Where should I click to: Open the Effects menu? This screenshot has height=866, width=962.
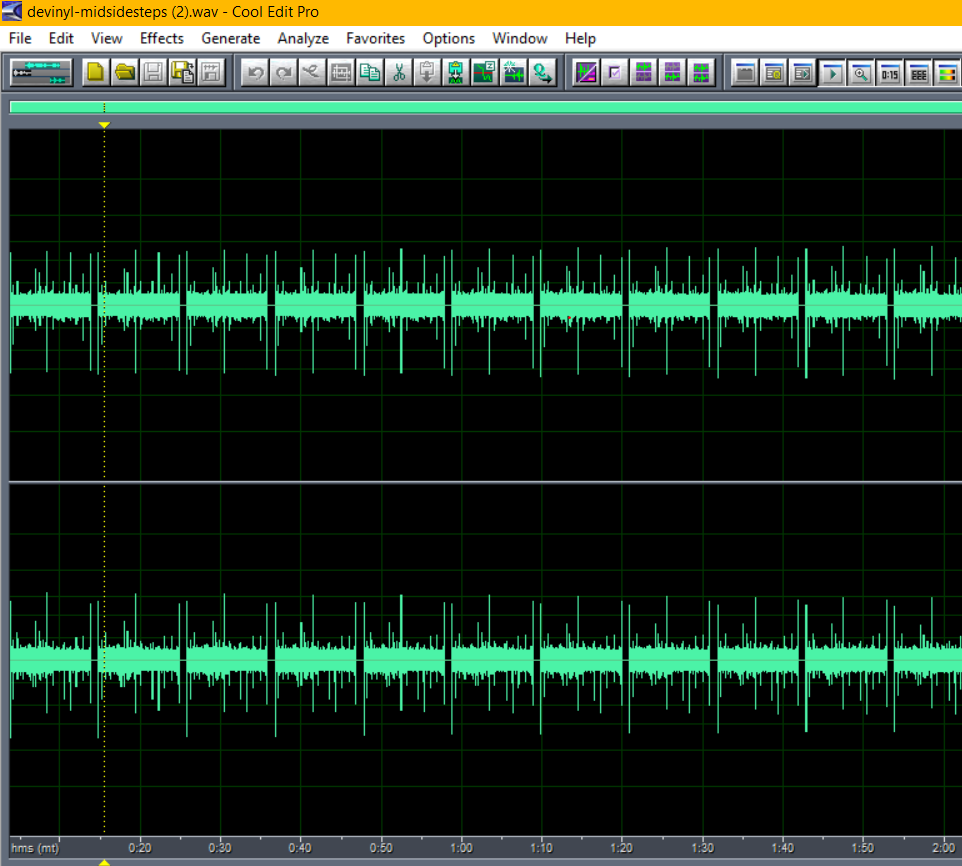(x=162, y=39)
